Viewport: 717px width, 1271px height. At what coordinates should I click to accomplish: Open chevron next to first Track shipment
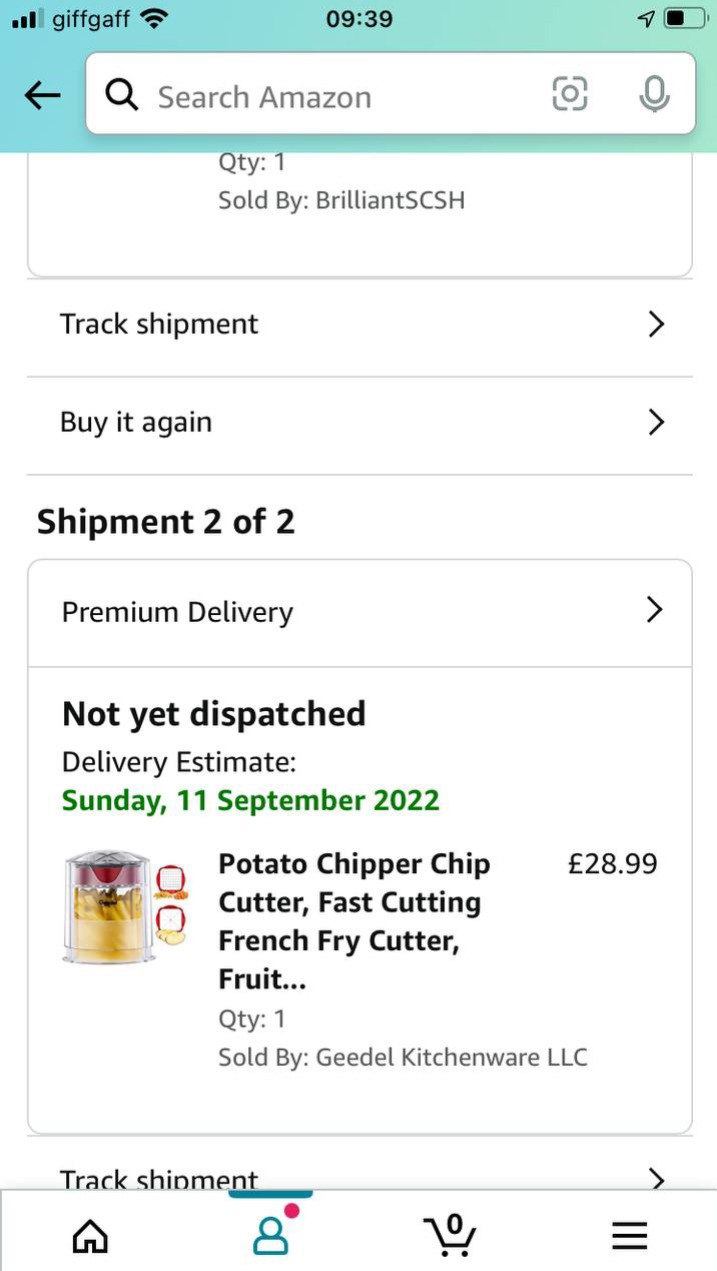point(656,324)
